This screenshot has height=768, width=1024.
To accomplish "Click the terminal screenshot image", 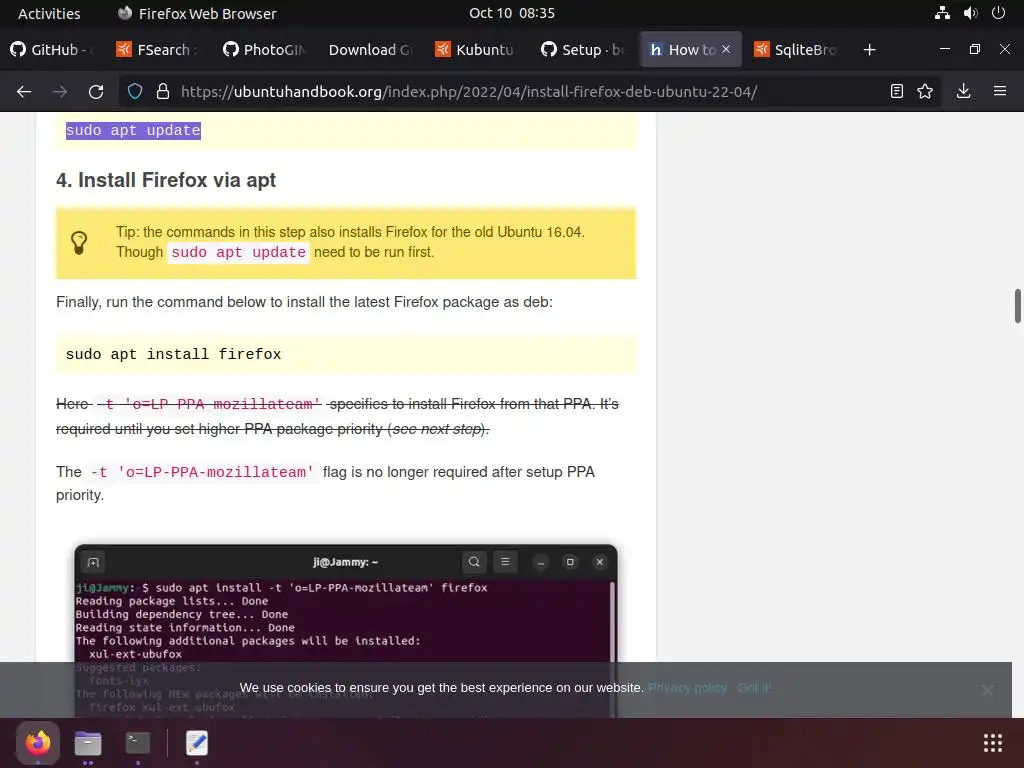I will tap(345, 631).
